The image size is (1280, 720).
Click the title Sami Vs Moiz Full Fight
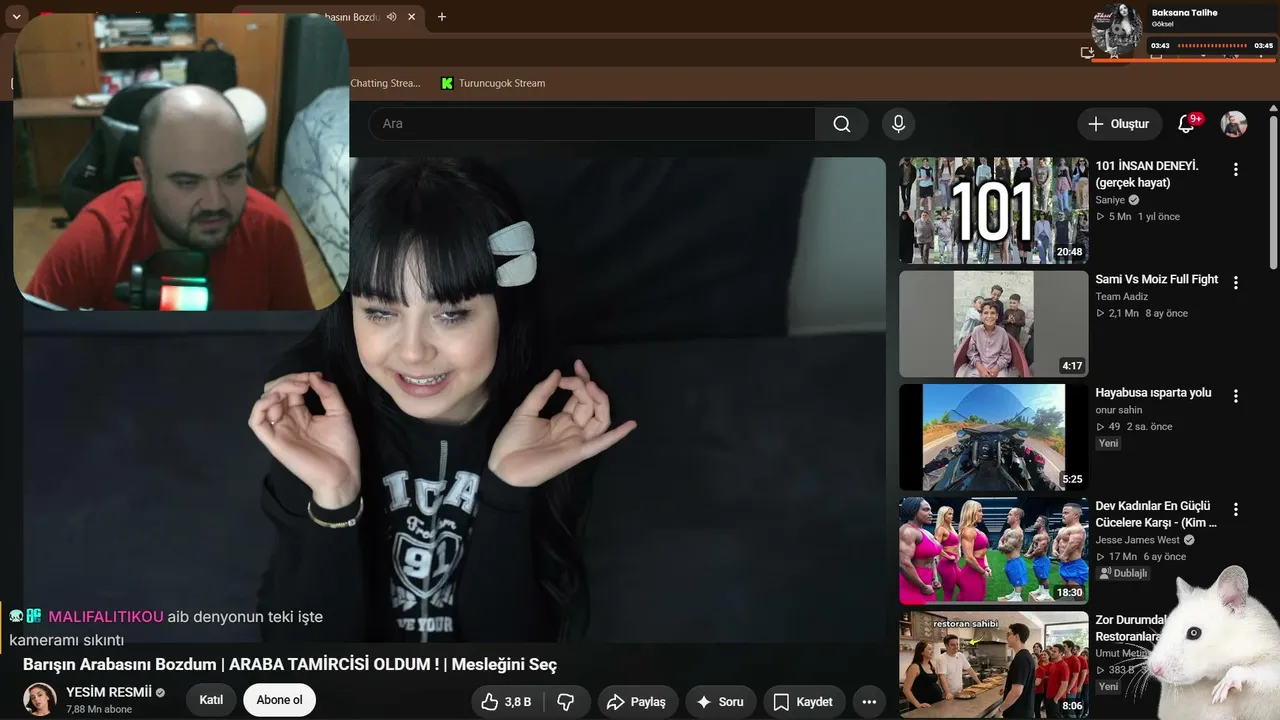[x=1156, y=279]
